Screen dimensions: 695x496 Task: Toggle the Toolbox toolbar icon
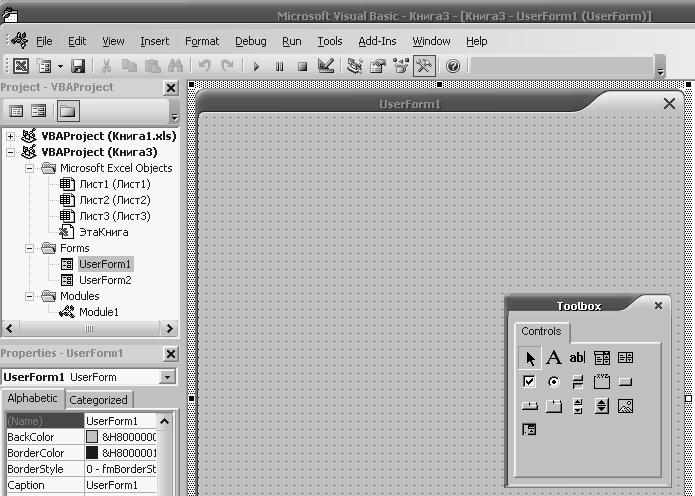[x=424, y=66]
